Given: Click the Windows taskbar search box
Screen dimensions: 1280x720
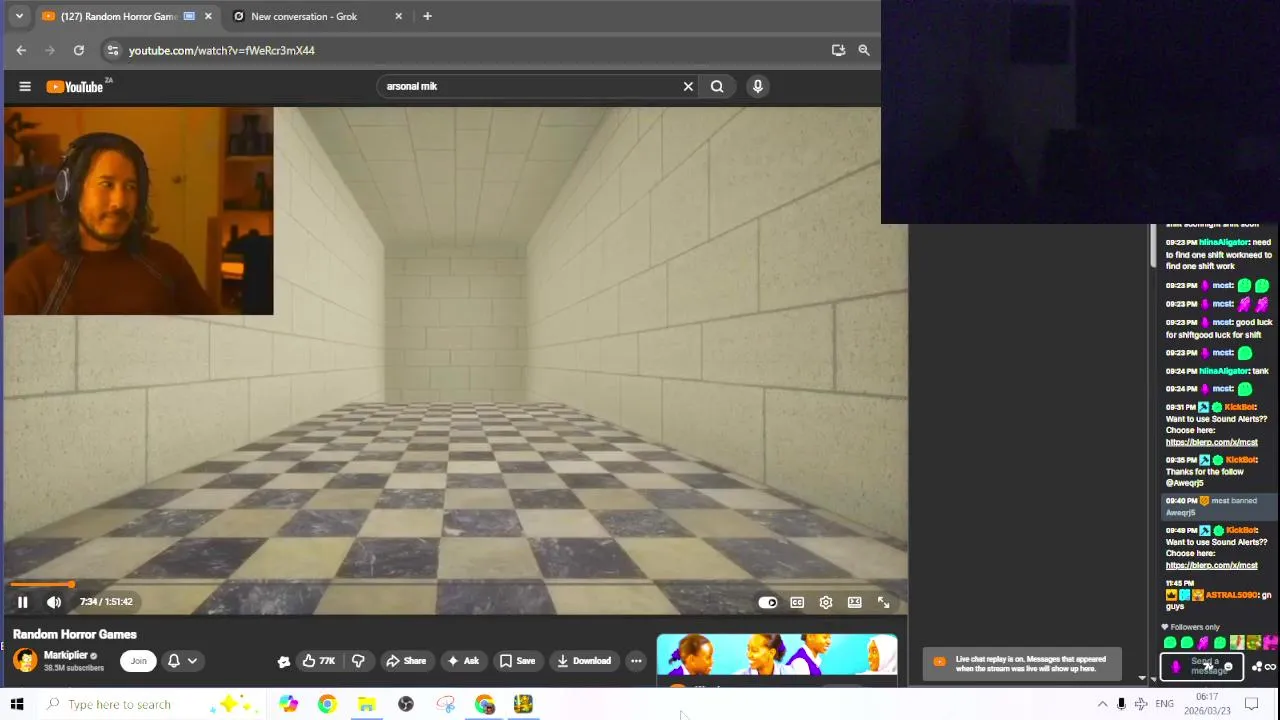Looking at the screenshot, I should click(x=150, y=704).
